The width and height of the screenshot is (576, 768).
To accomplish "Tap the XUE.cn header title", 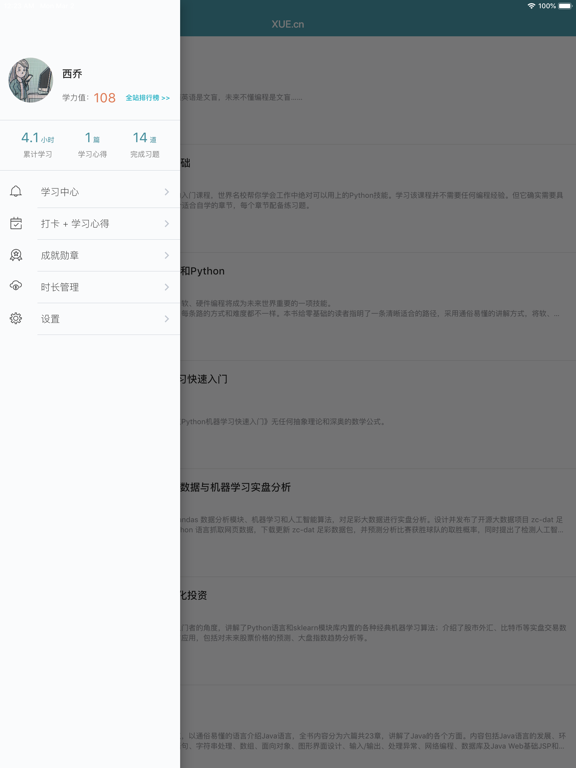I will tap(288, 24).
